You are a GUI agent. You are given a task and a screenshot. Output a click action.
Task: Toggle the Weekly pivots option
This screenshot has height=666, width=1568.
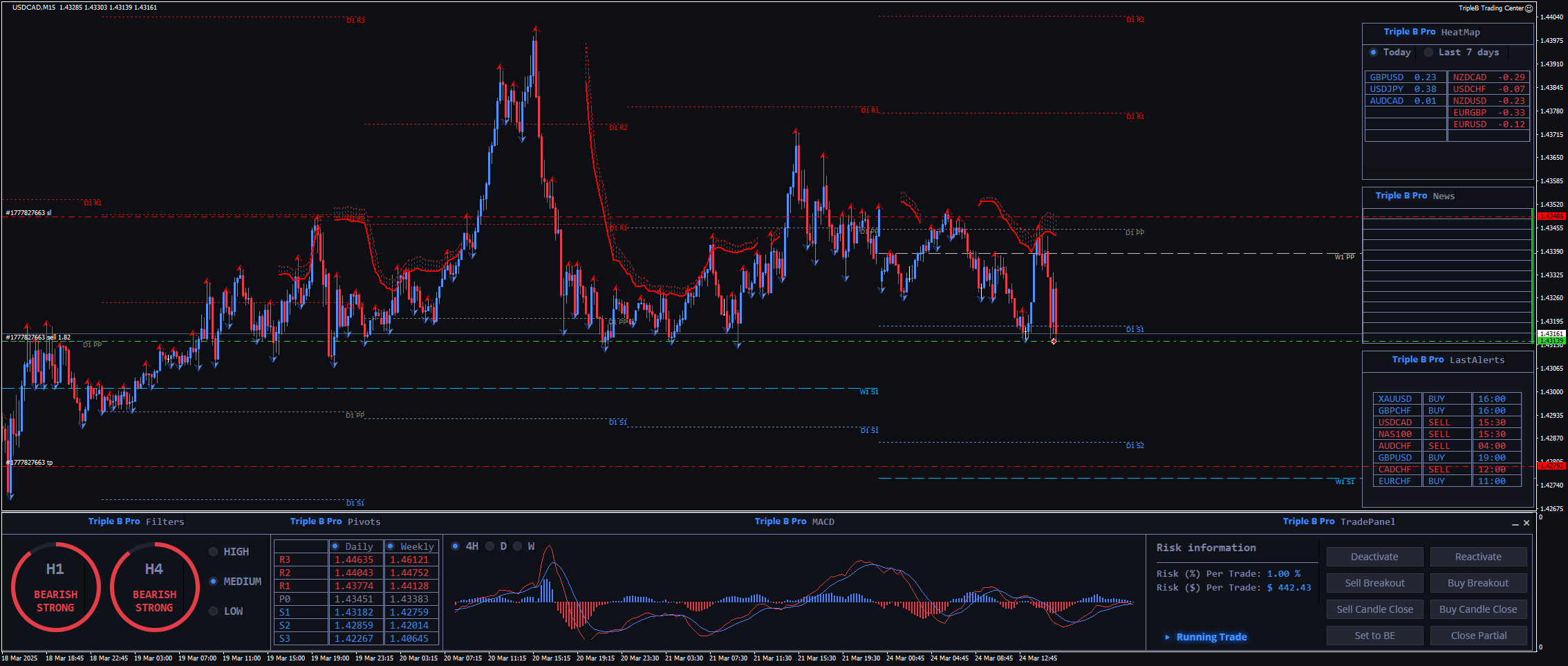pyautogui.click(x=391, y=546)
